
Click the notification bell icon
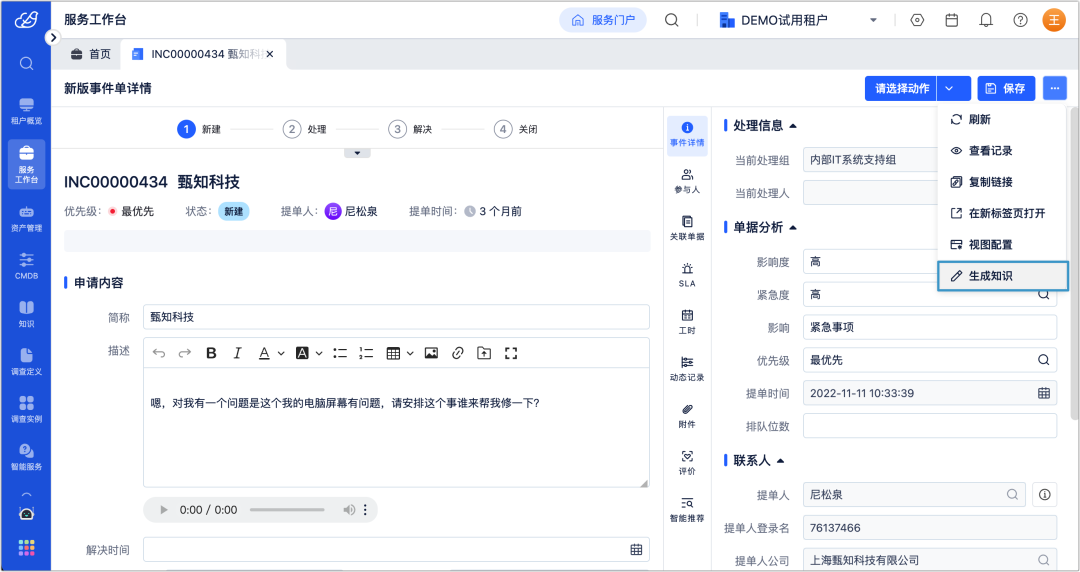click(986, 20)
